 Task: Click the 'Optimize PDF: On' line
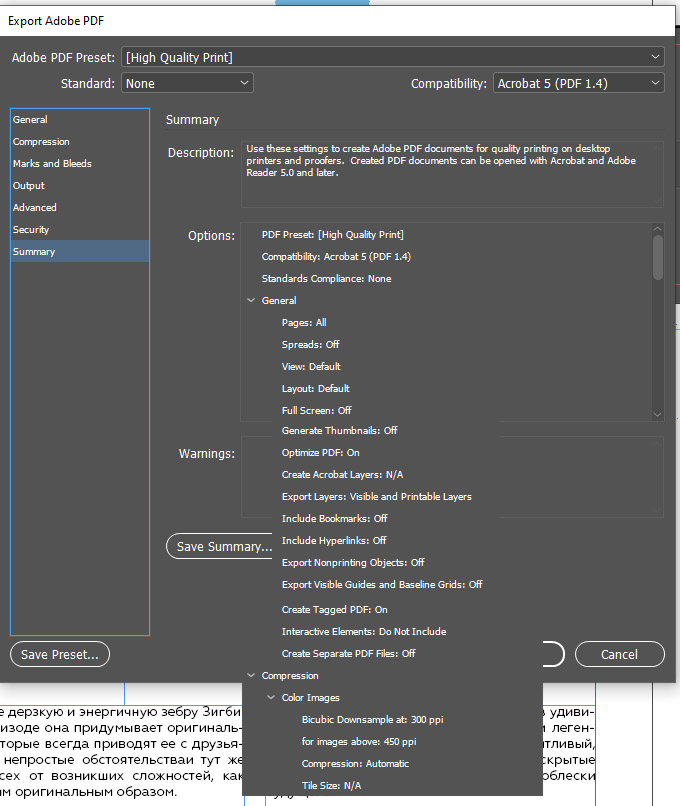(x=321, y=453)
